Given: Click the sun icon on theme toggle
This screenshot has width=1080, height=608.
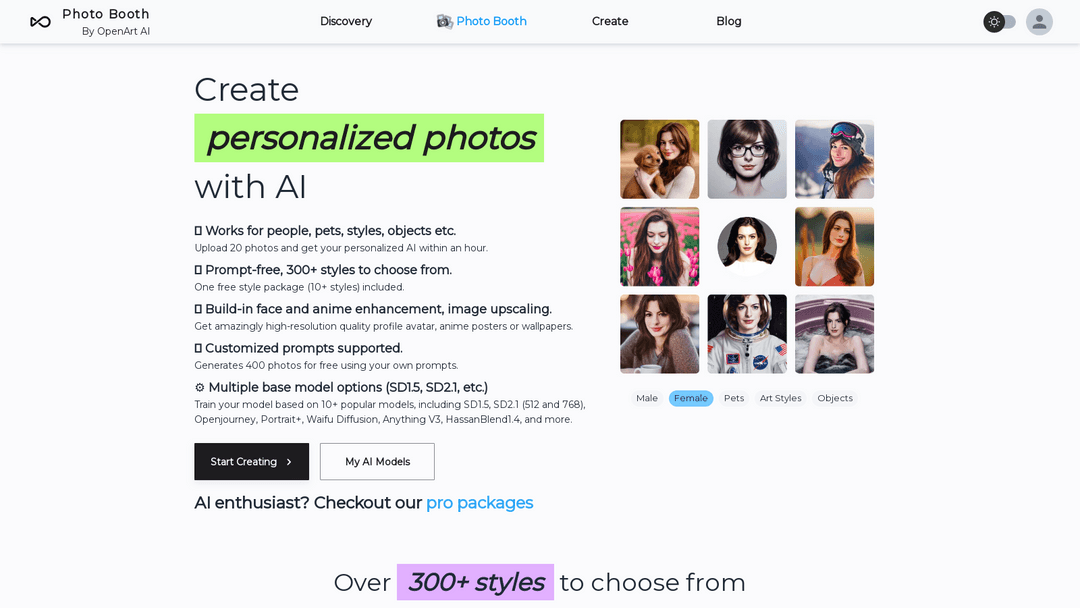Looking at the screenshot, I should [x=993, y=22].
